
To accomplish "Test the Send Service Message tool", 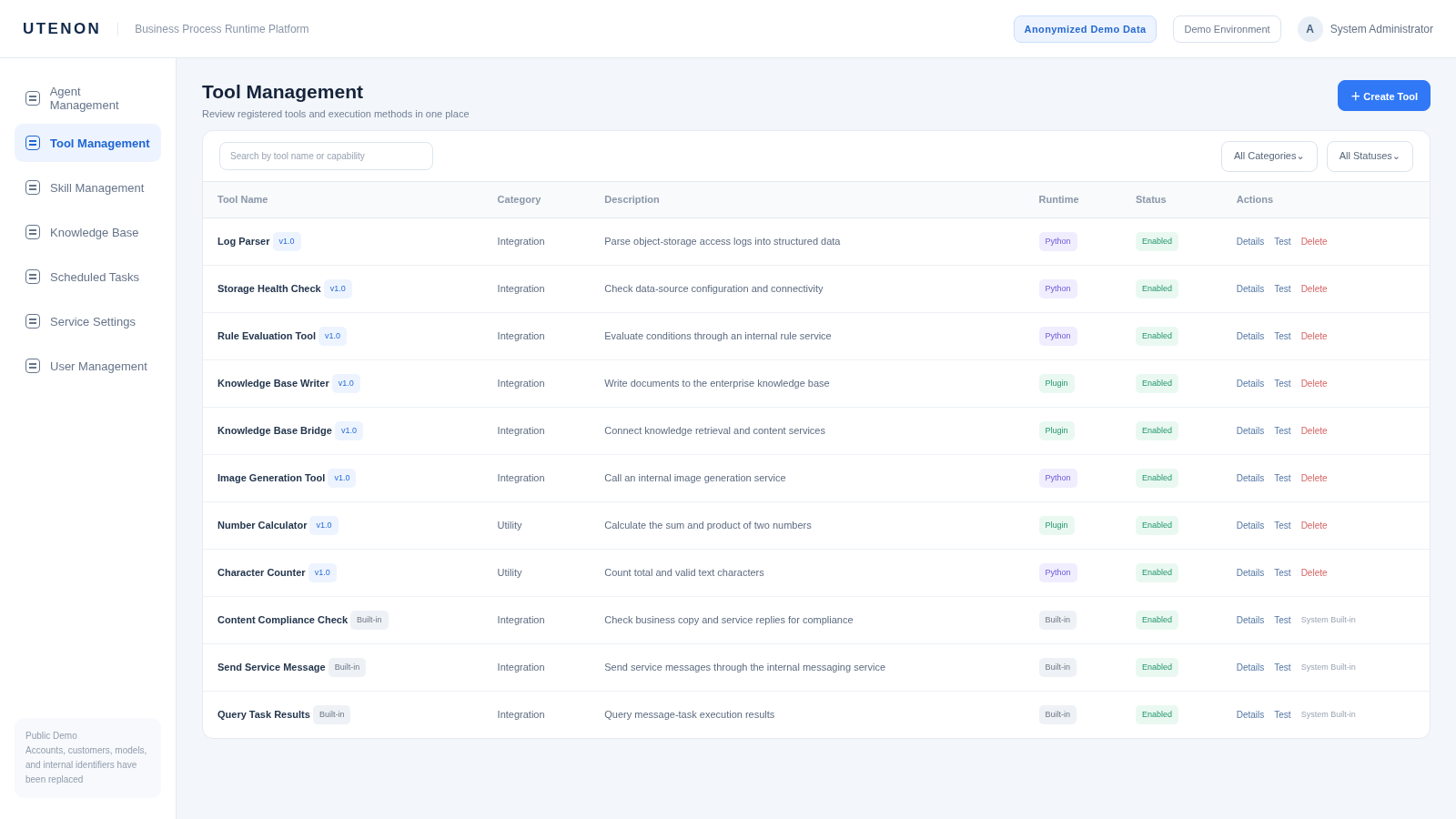I will [x=1282, y=668].
